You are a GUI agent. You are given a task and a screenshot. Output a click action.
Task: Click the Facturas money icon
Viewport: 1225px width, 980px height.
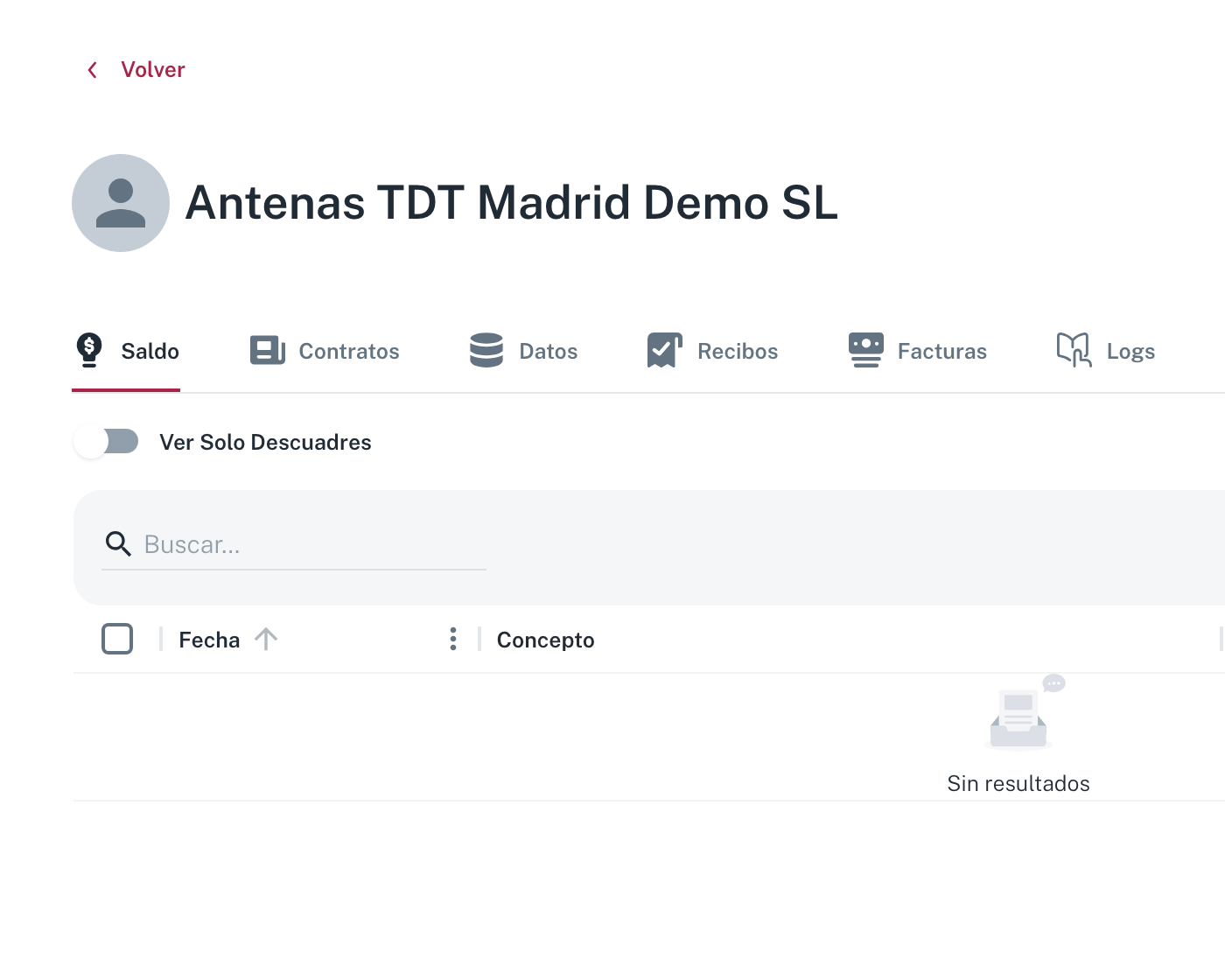pos(866,350)
